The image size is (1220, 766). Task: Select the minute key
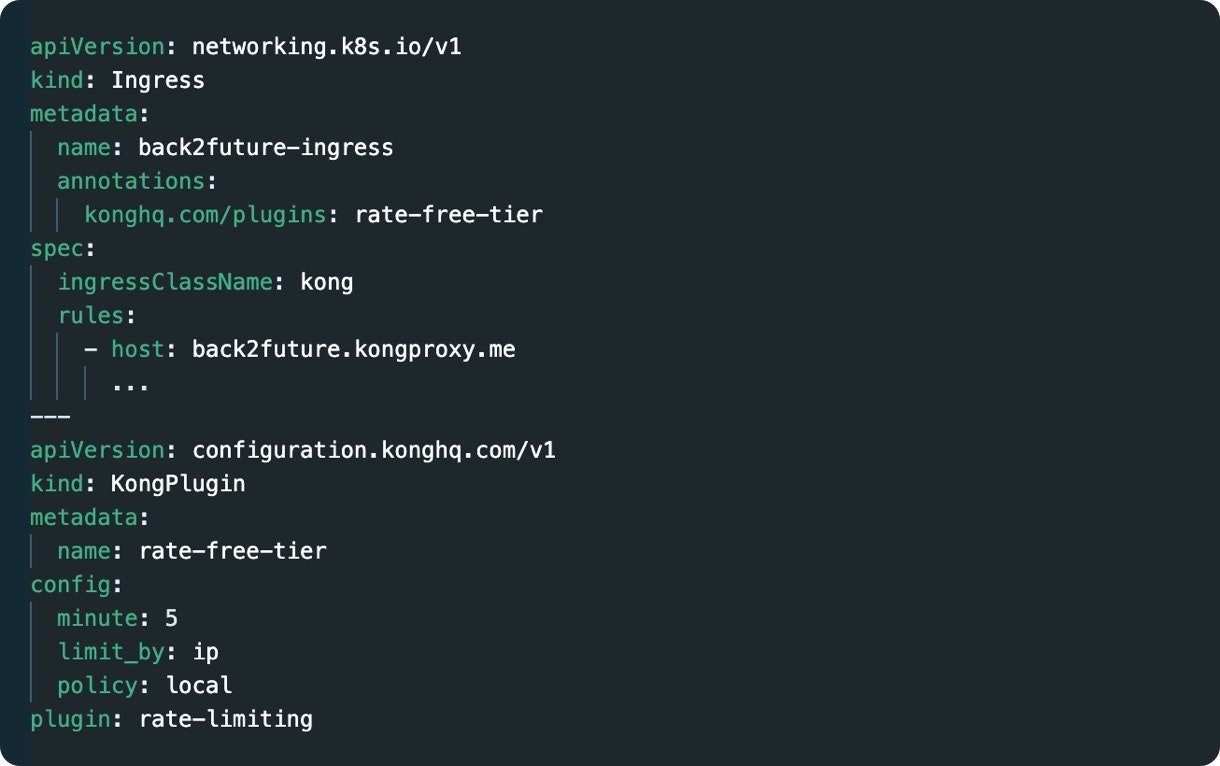pyautogui.click(x=97, y=618)
